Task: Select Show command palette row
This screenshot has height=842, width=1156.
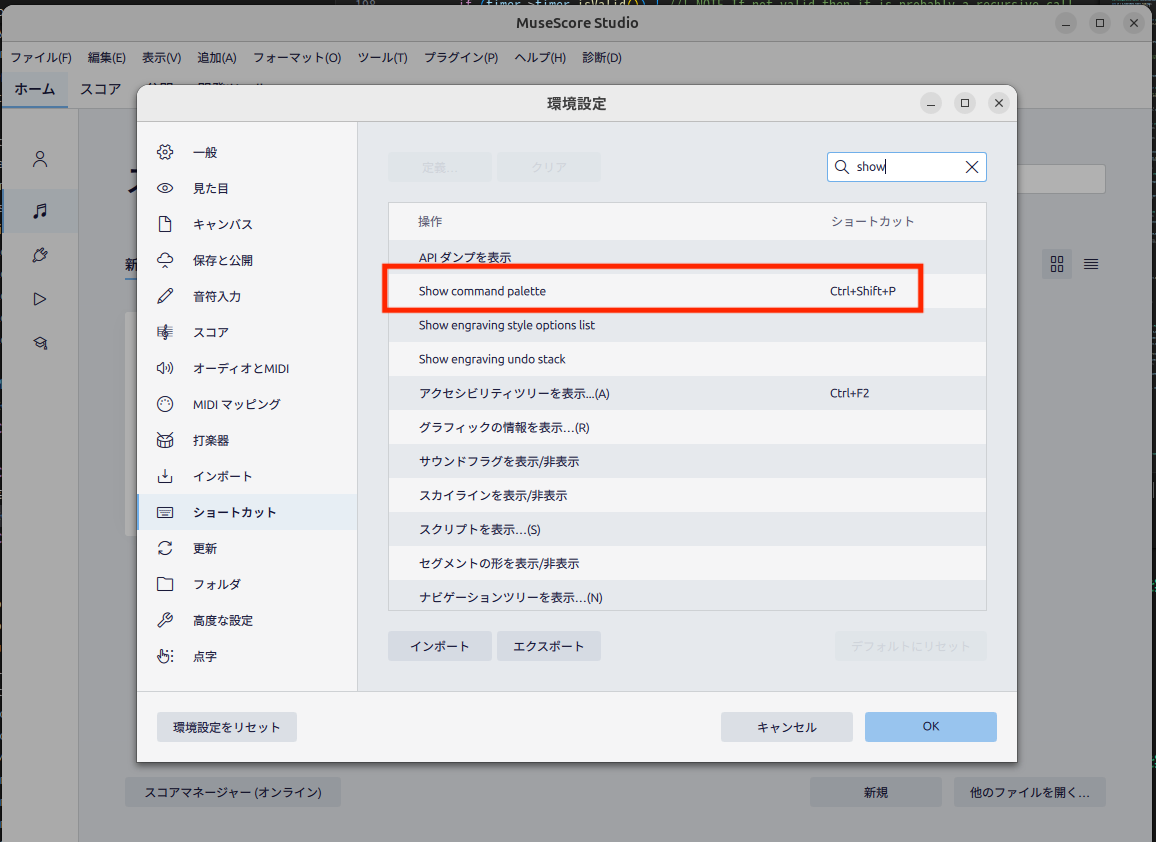Action: 687,291
